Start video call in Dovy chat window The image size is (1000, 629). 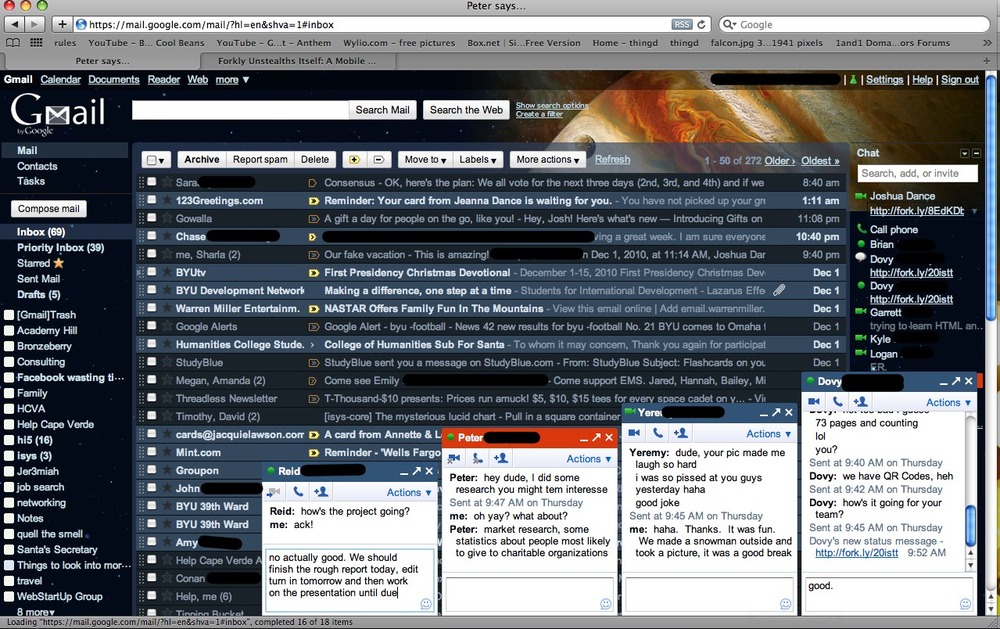point(814,401)
